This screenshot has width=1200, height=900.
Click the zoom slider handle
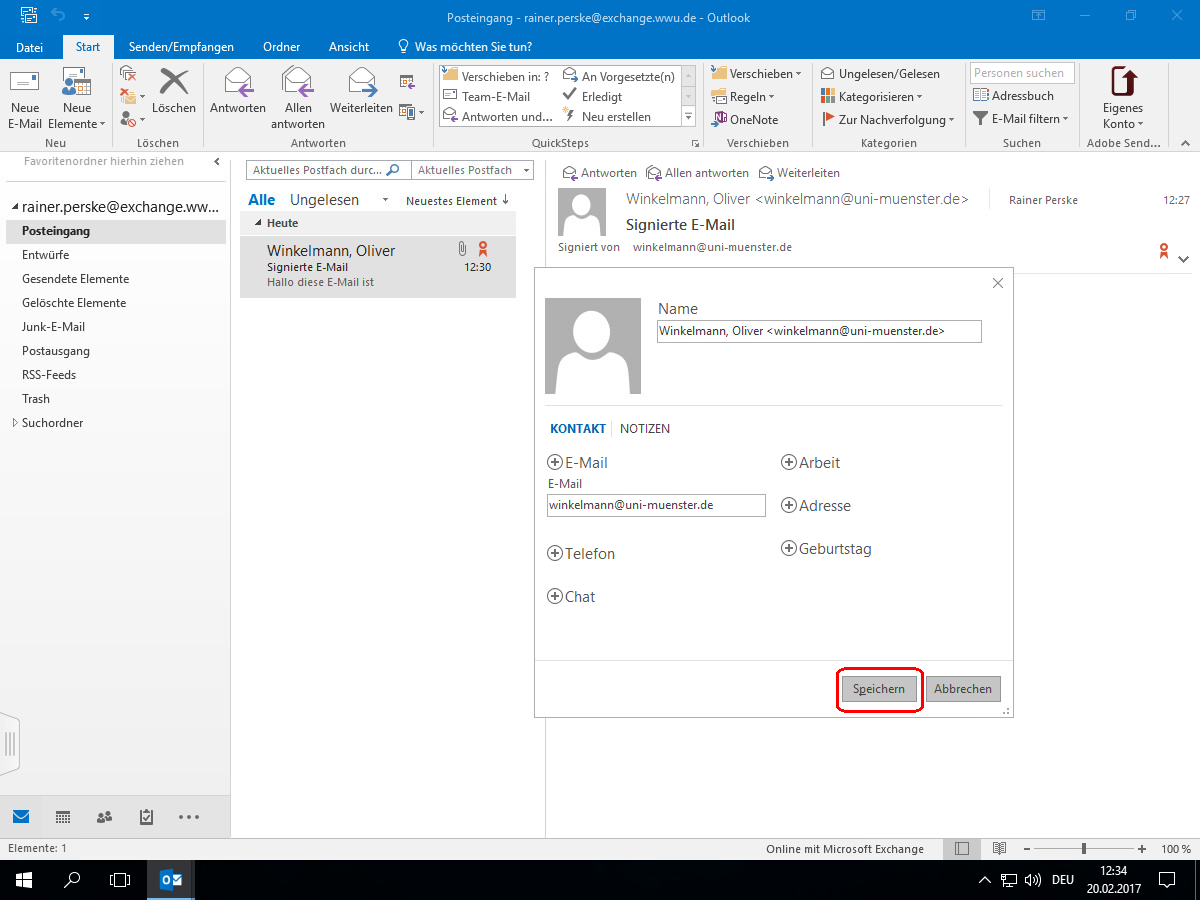tap(1084, 849)
